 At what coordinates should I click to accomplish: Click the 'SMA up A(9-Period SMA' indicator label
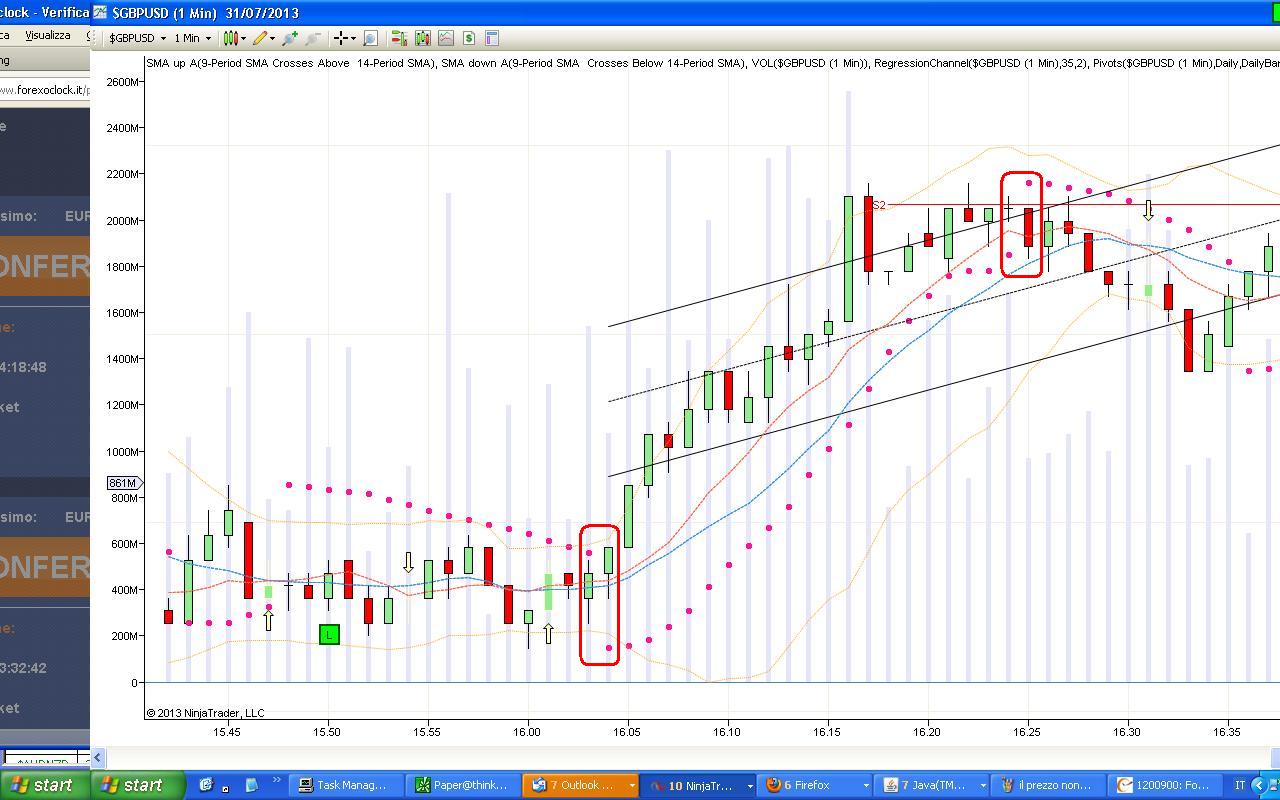205,63
